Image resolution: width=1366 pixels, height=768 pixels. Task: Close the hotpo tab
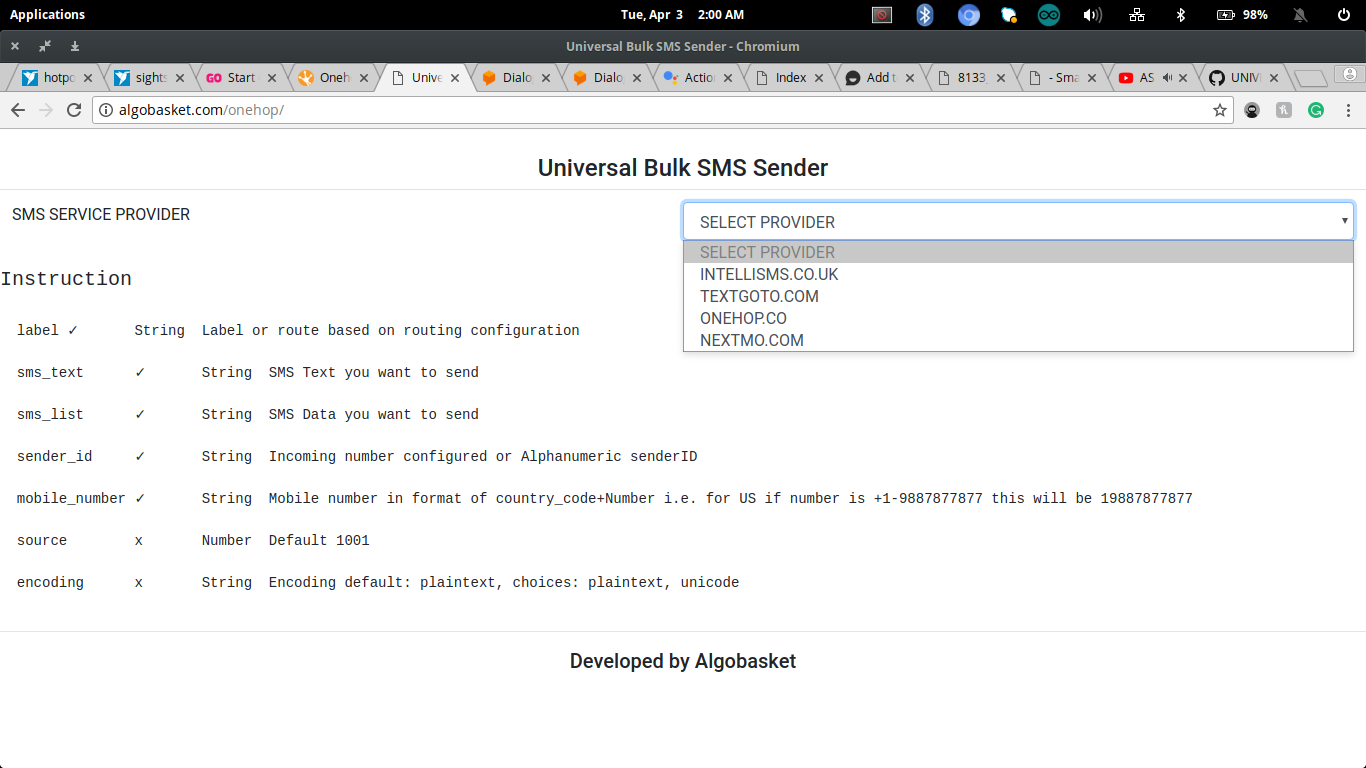(88, 77)
